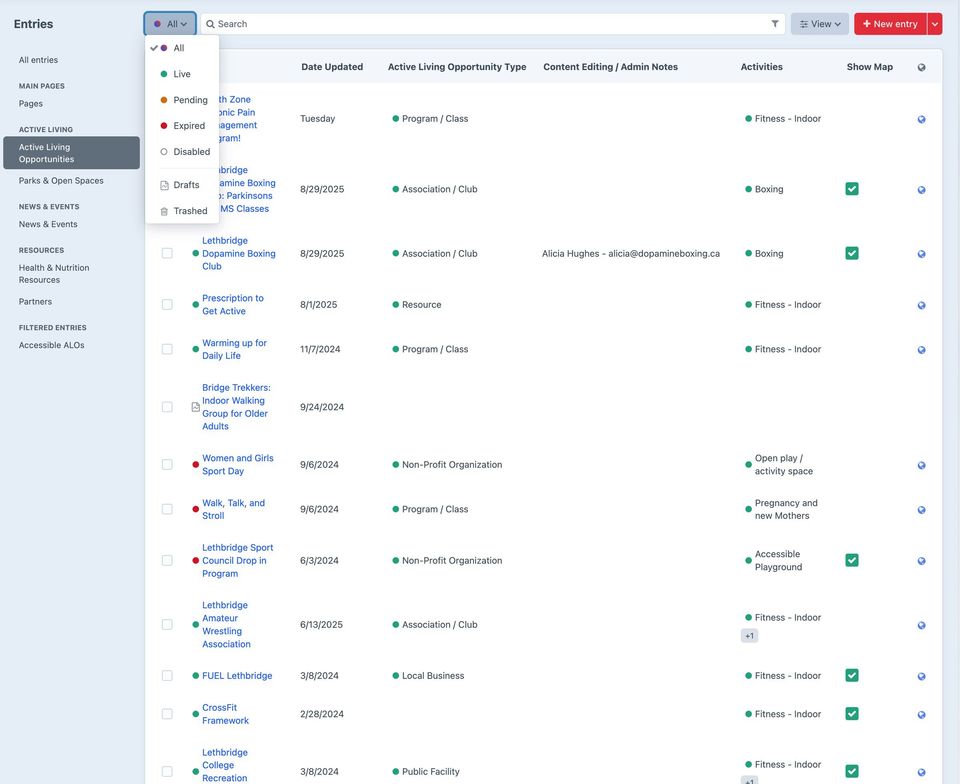
Task: Toggle the Show Map checkbox for CrossFit Framework
Action: point(851,713)
